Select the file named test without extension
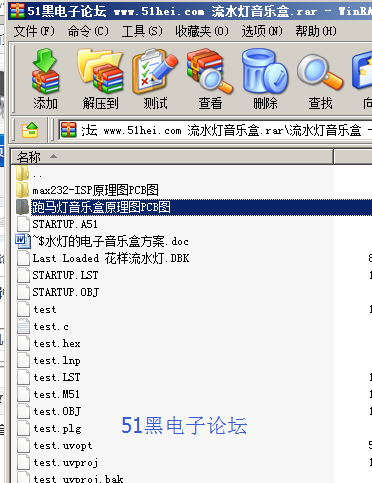 coord(36,309)
